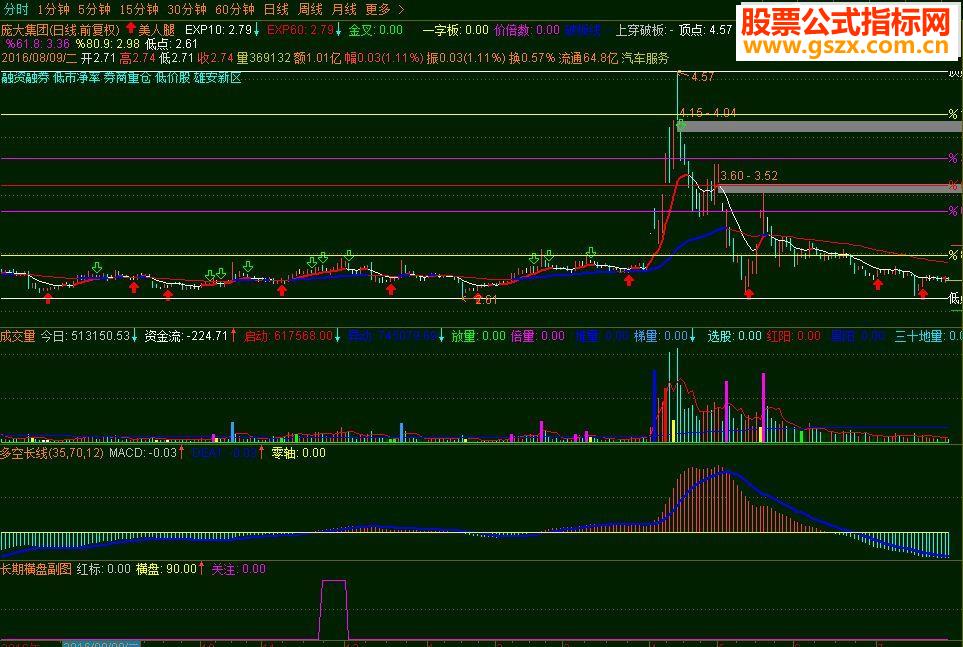Switch to the 日线 daily chart tab
This screenshot has height=647, width=963.
[276, 9]
